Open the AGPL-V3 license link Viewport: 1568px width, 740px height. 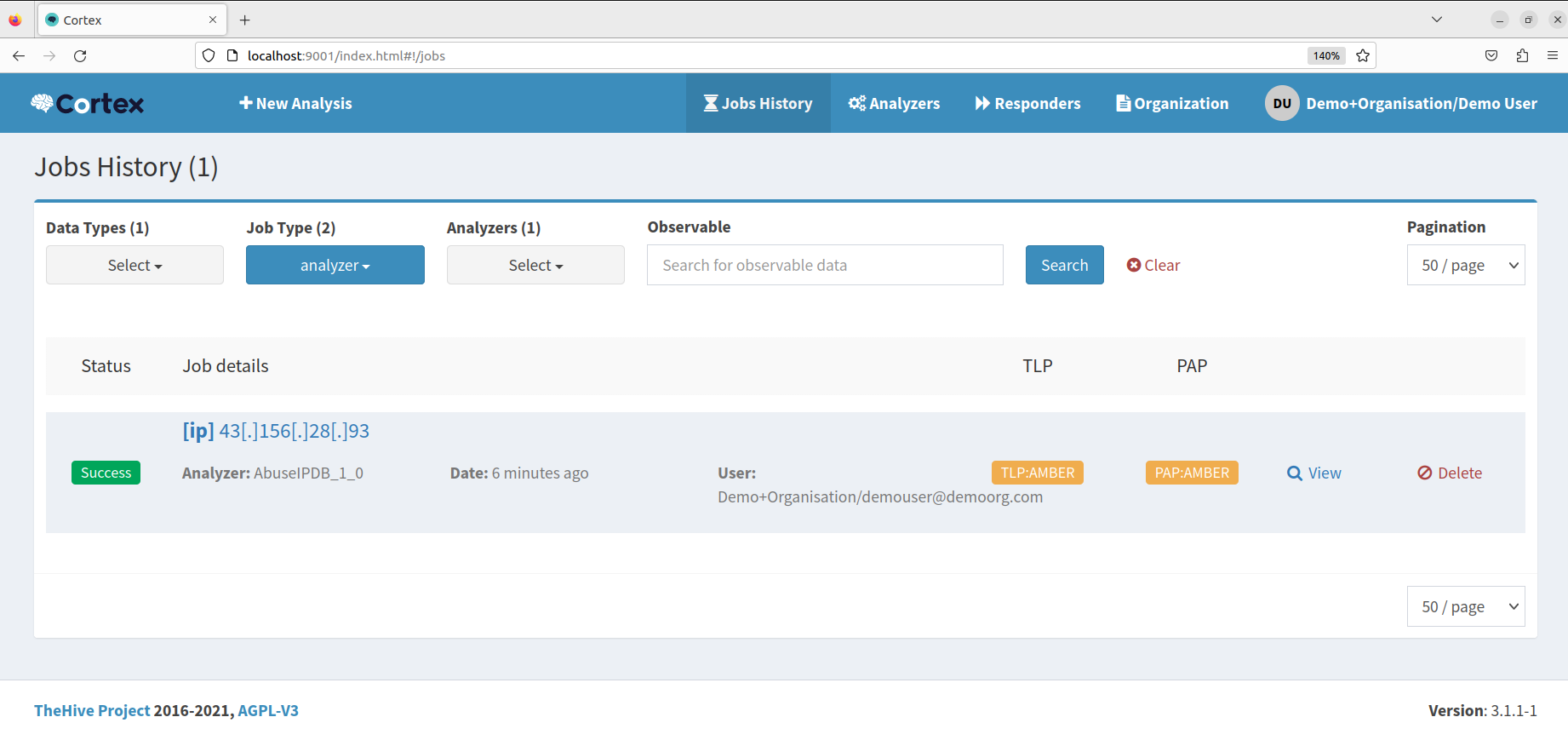pyautogui.click(x=268, y=710)
